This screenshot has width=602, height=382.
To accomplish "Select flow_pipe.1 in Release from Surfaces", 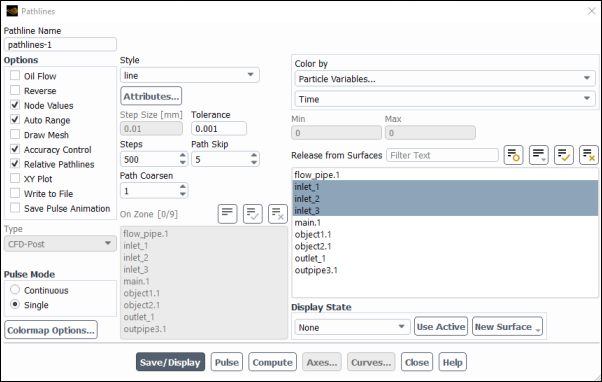I will pos(445,175).
